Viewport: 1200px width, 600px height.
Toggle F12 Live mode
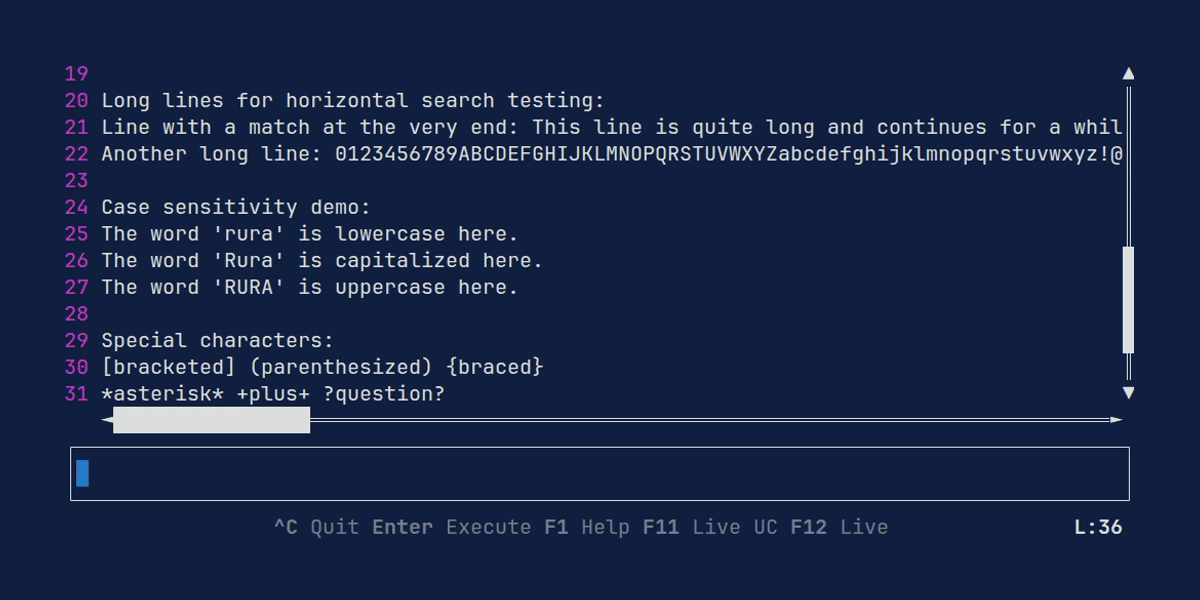(x=839, y=527)
